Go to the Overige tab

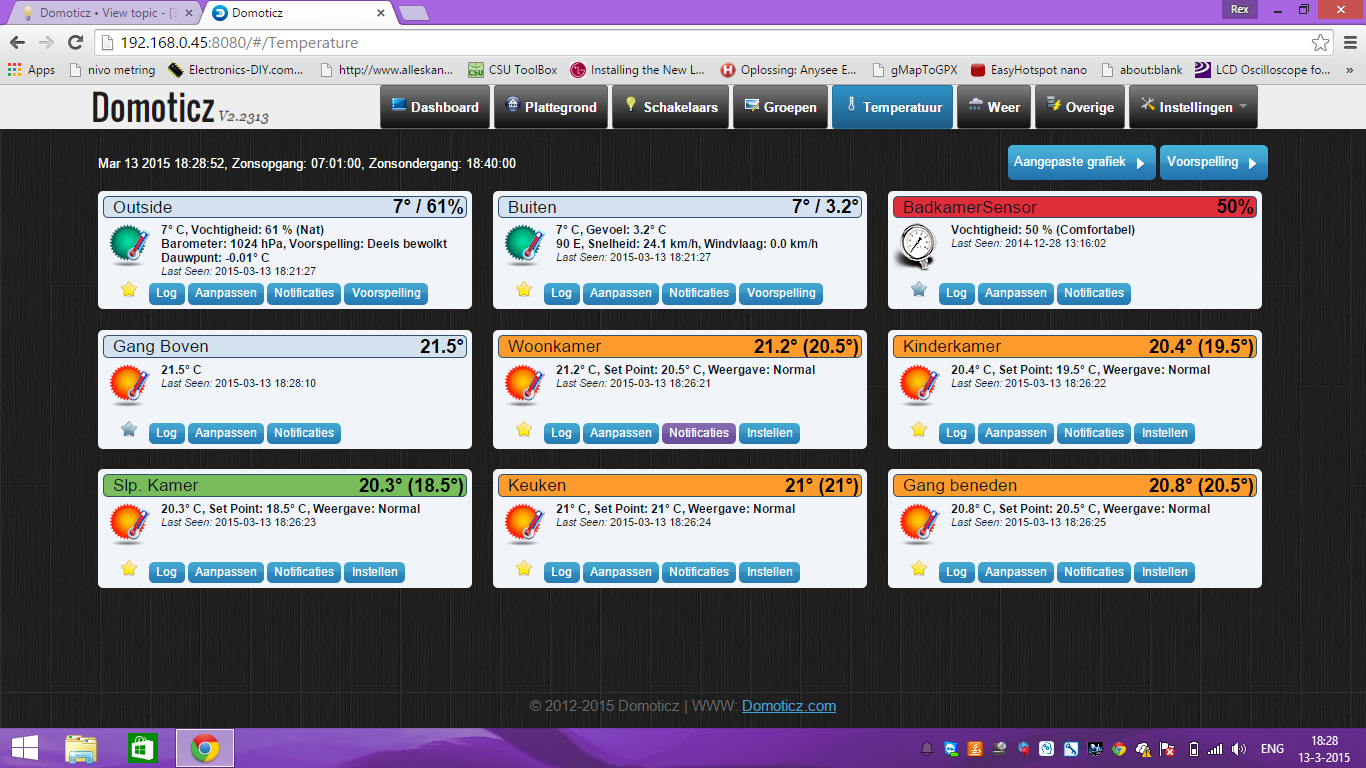1080,107
